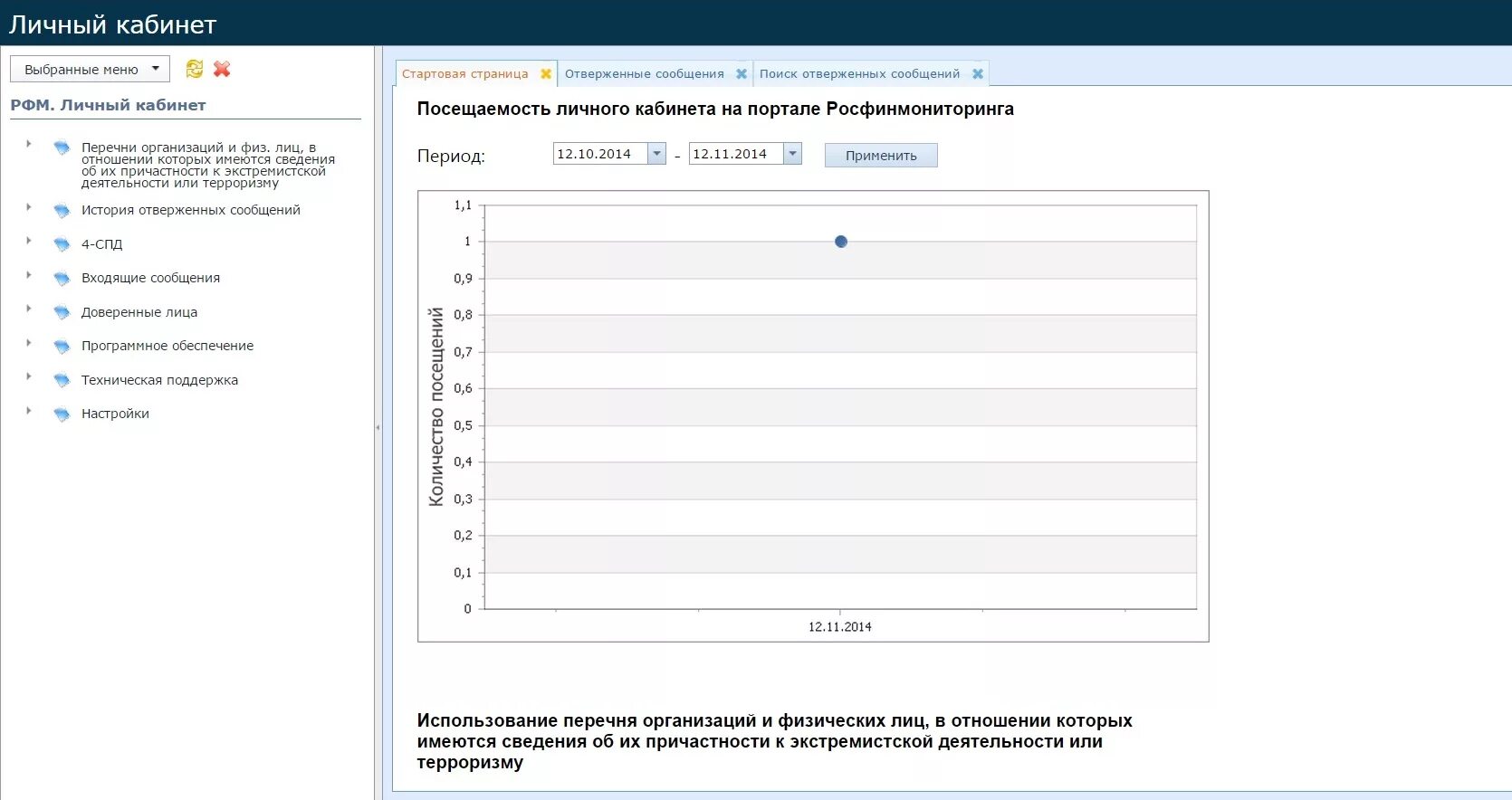
Task: Click the red X delete icon in sidebar toolbar
Action: click(222, 69)
